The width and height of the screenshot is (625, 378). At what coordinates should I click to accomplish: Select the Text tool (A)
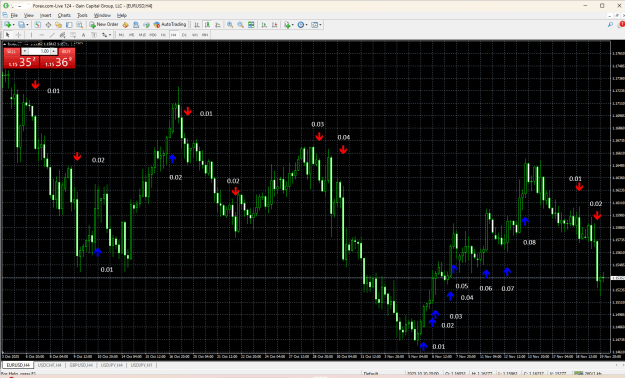point(83,35)
